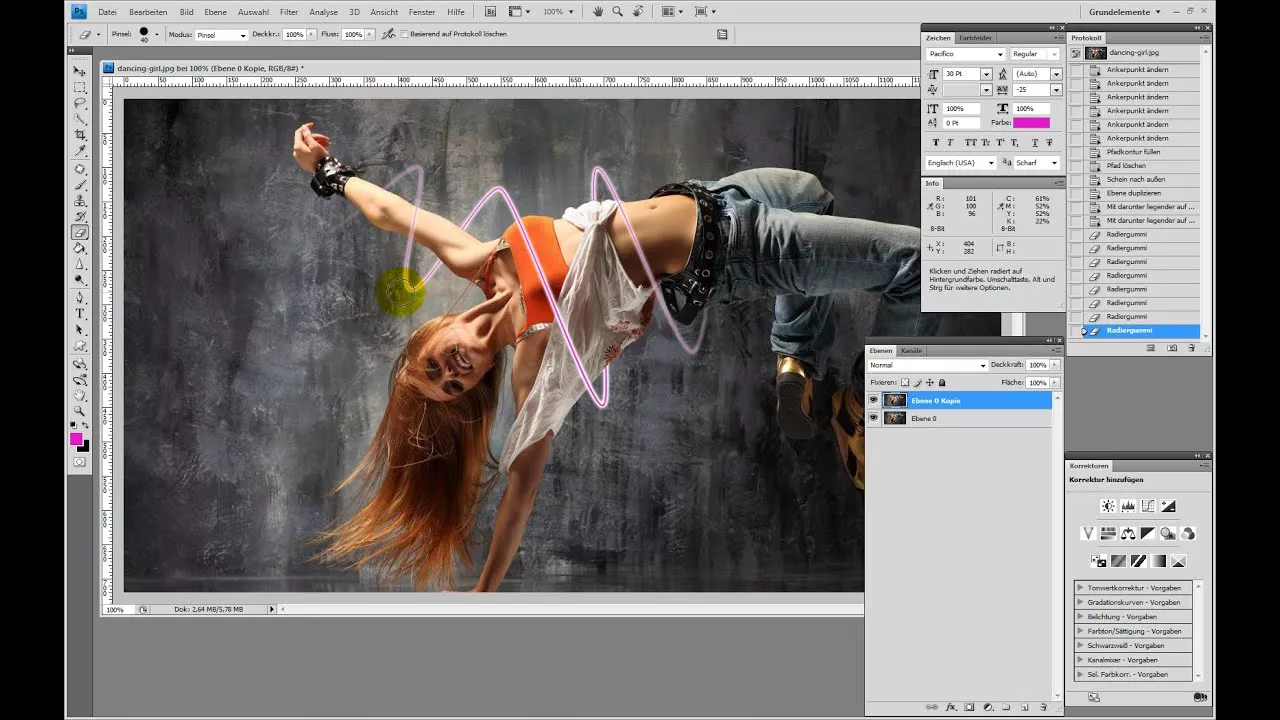This screenshot has width=1280, height=720.
Task: Hide the Ebene 0 layer
Action: click(874, 418)
